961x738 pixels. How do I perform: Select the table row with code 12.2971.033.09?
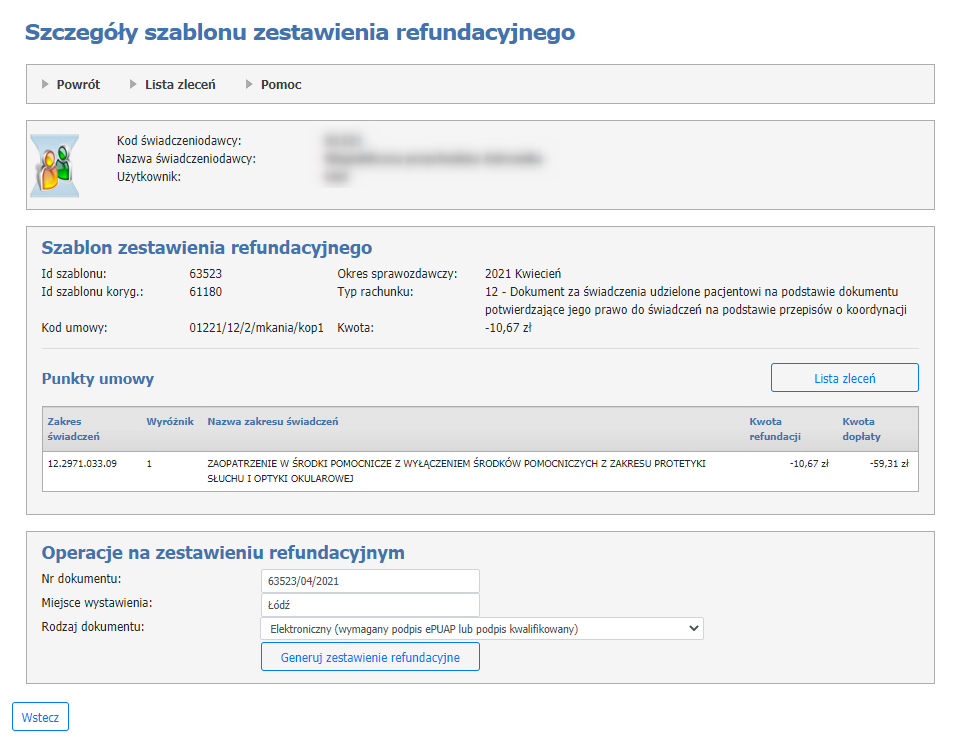click(x=480, y=471)
